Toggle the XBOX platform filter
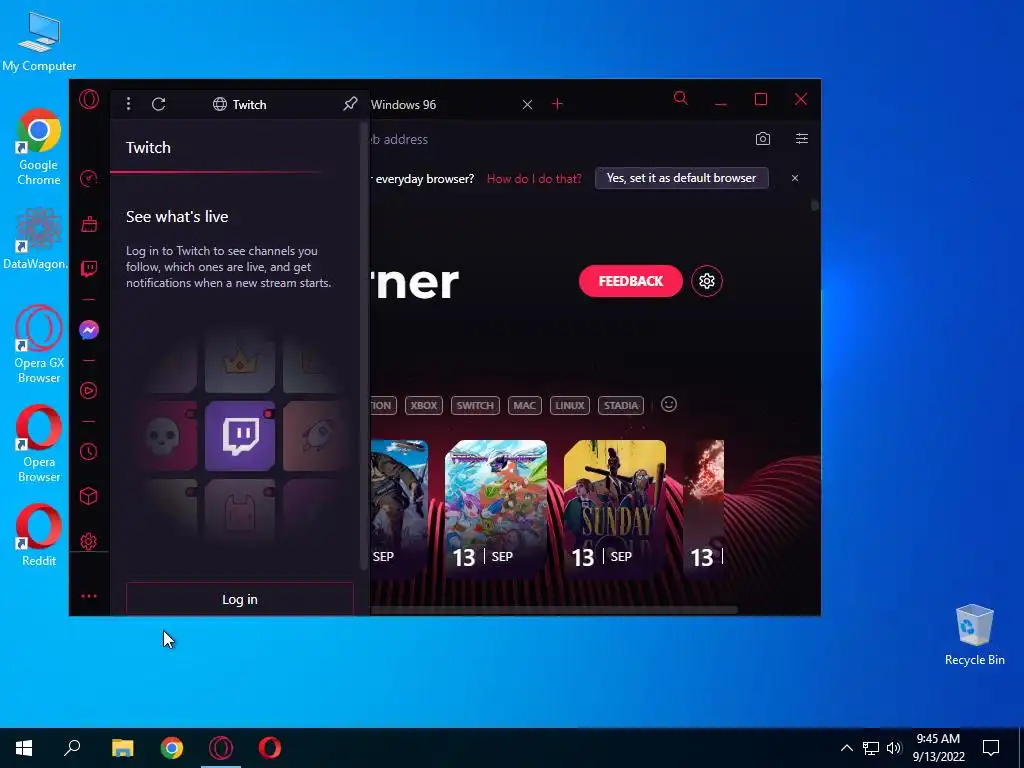This screenshot has width=1024, height=768. click(x=424, y=406)
